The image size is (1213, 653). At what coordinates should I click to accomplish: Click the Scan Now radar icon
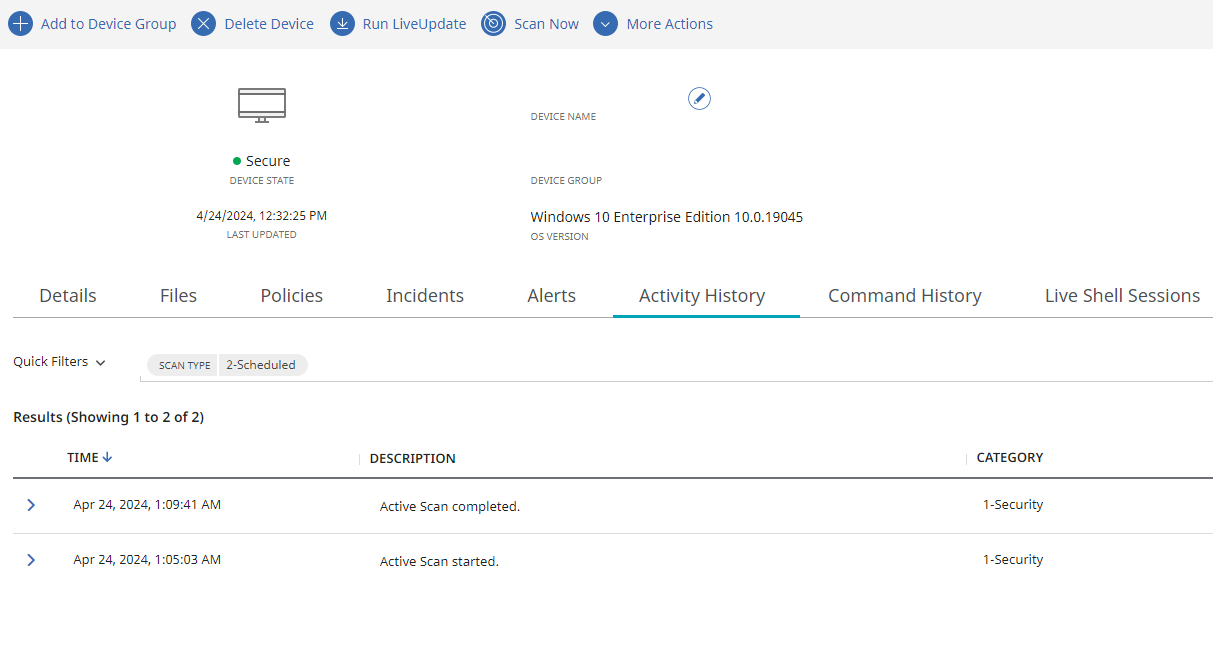[x=493, y=24]
